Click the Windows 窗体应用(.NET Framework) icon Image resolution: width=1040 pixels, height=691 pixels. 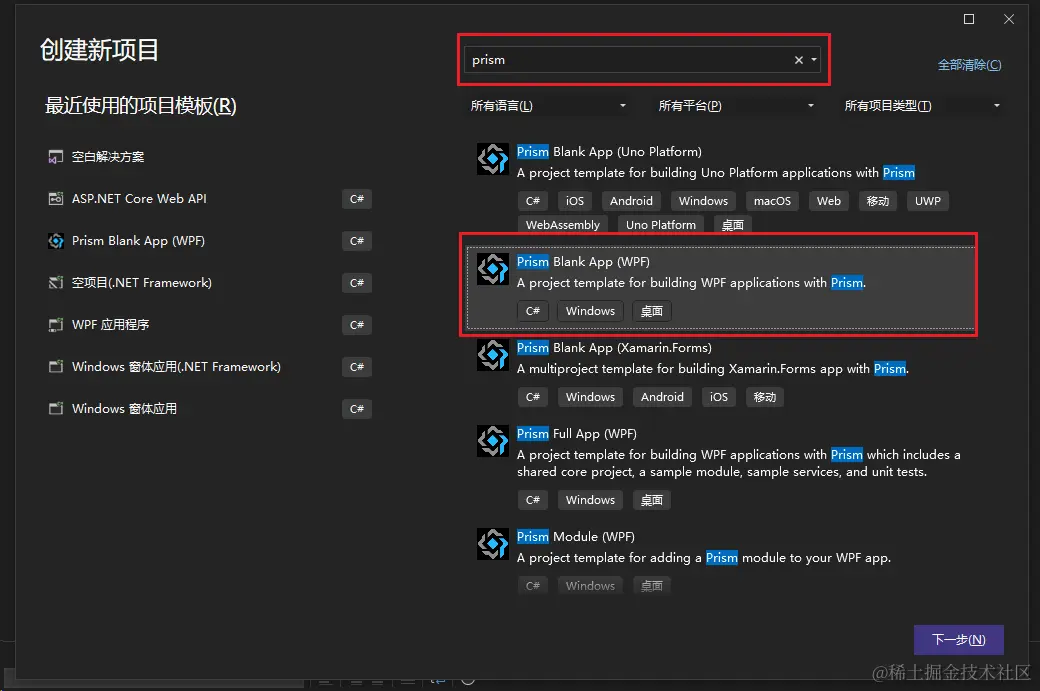coord(56,367)
